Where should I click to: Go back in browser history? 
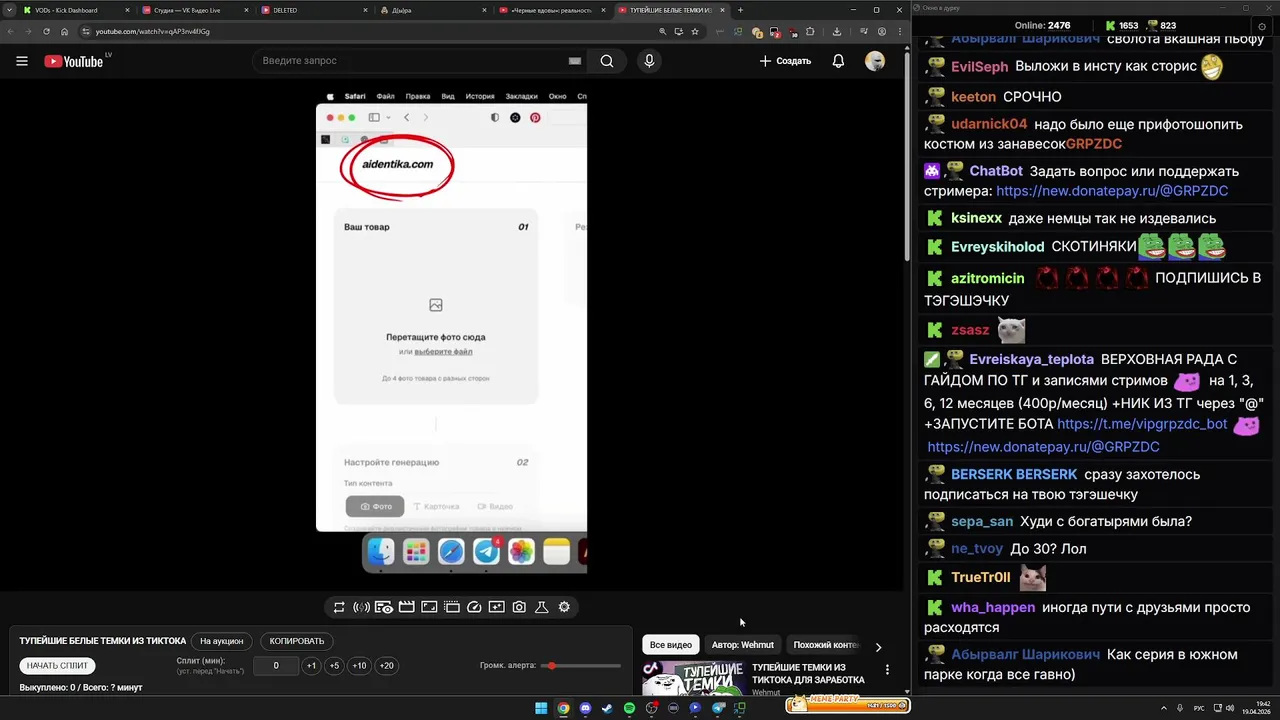point(10,31)
